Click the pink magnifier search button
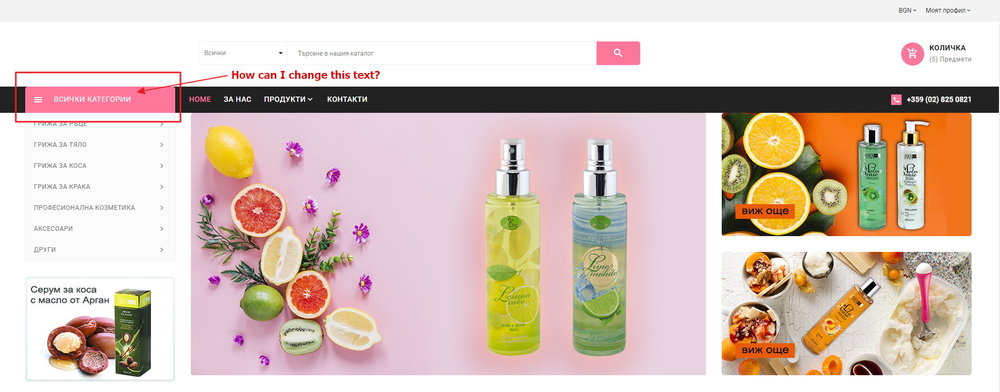Image resolution: width=1000 pixels, height=392 pixels. [618, 53]
